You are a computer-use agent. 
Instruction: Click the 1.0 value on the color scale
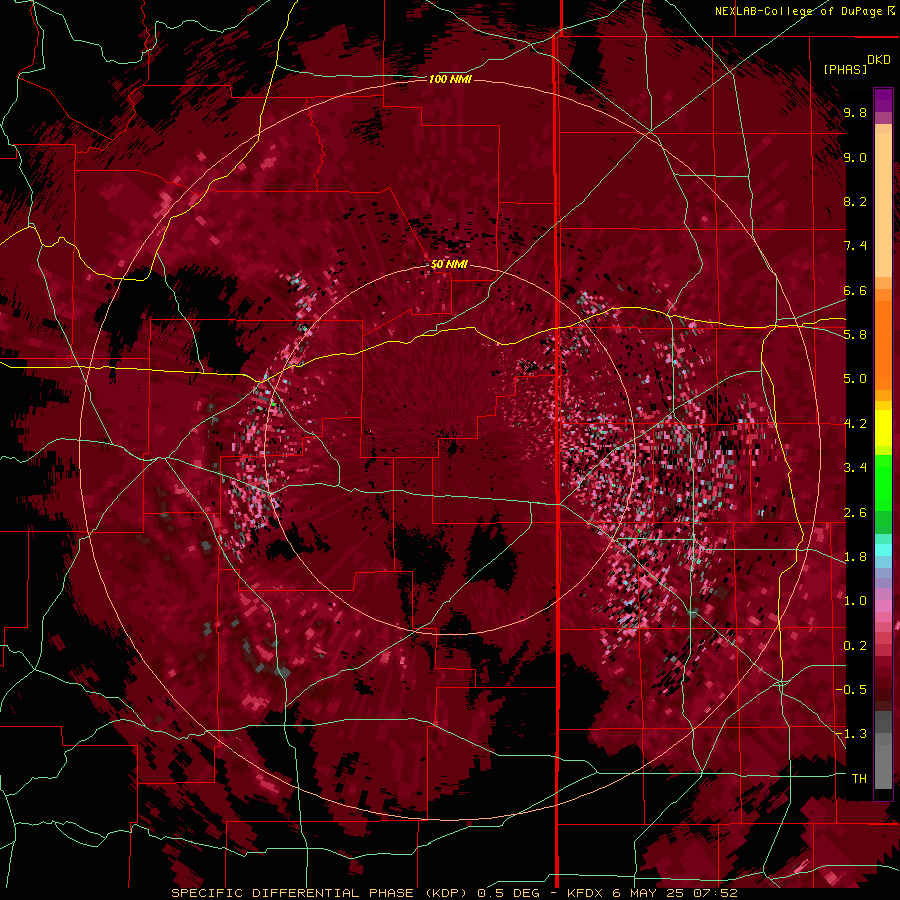click(855, 601)
